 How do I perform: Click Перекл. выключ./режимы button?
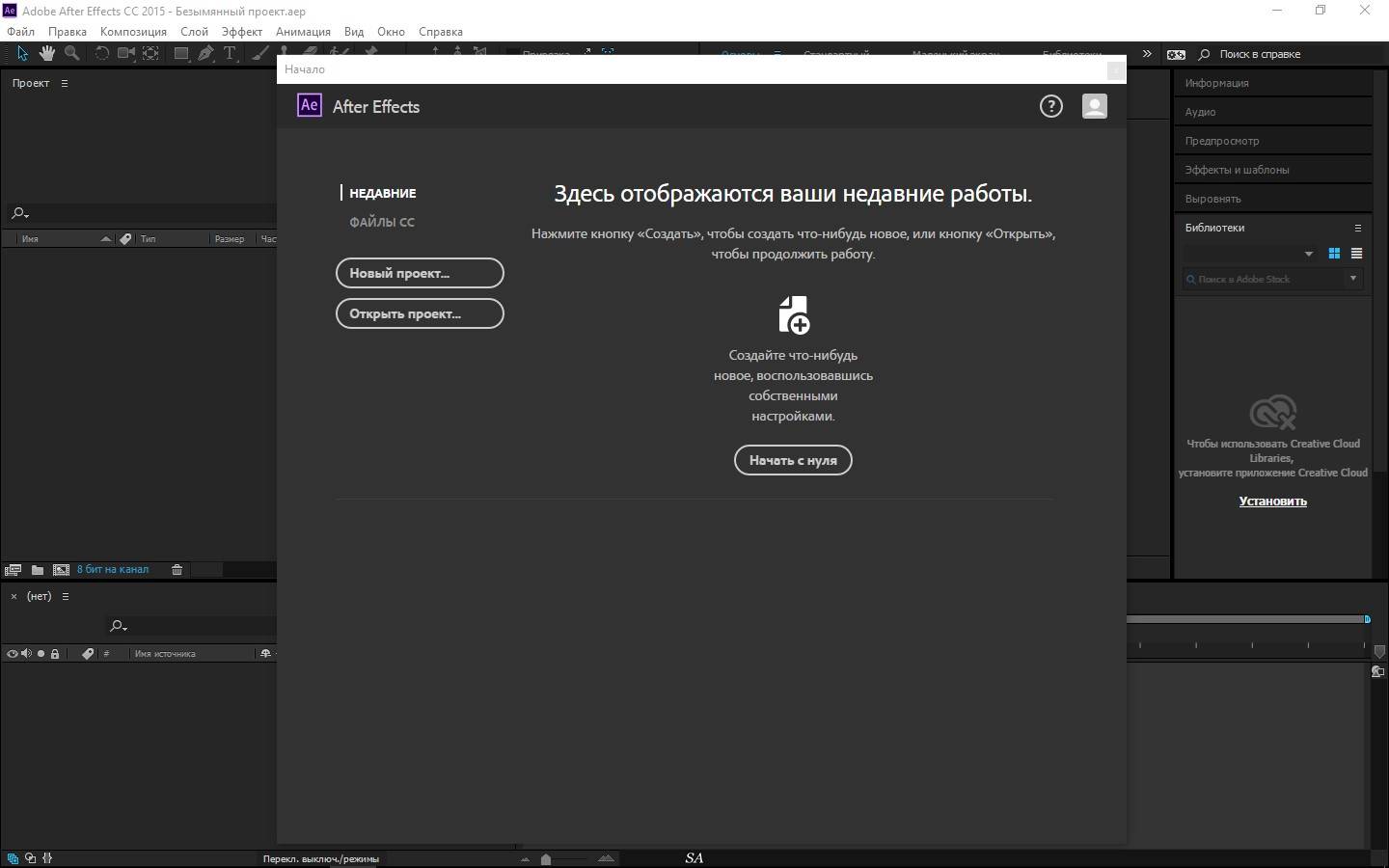pyautogui.click(x=321, y=858)
